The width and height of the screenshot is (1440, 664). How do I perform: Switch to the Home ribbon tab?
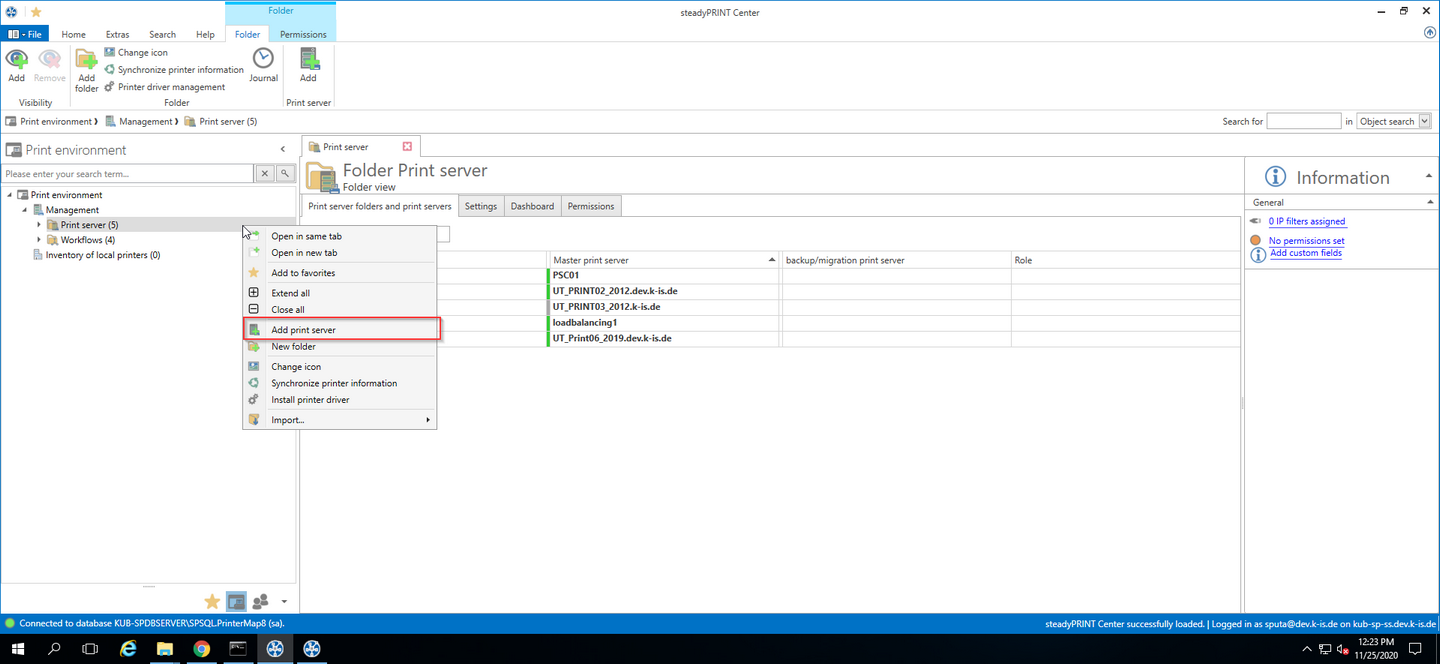point(73,34)
